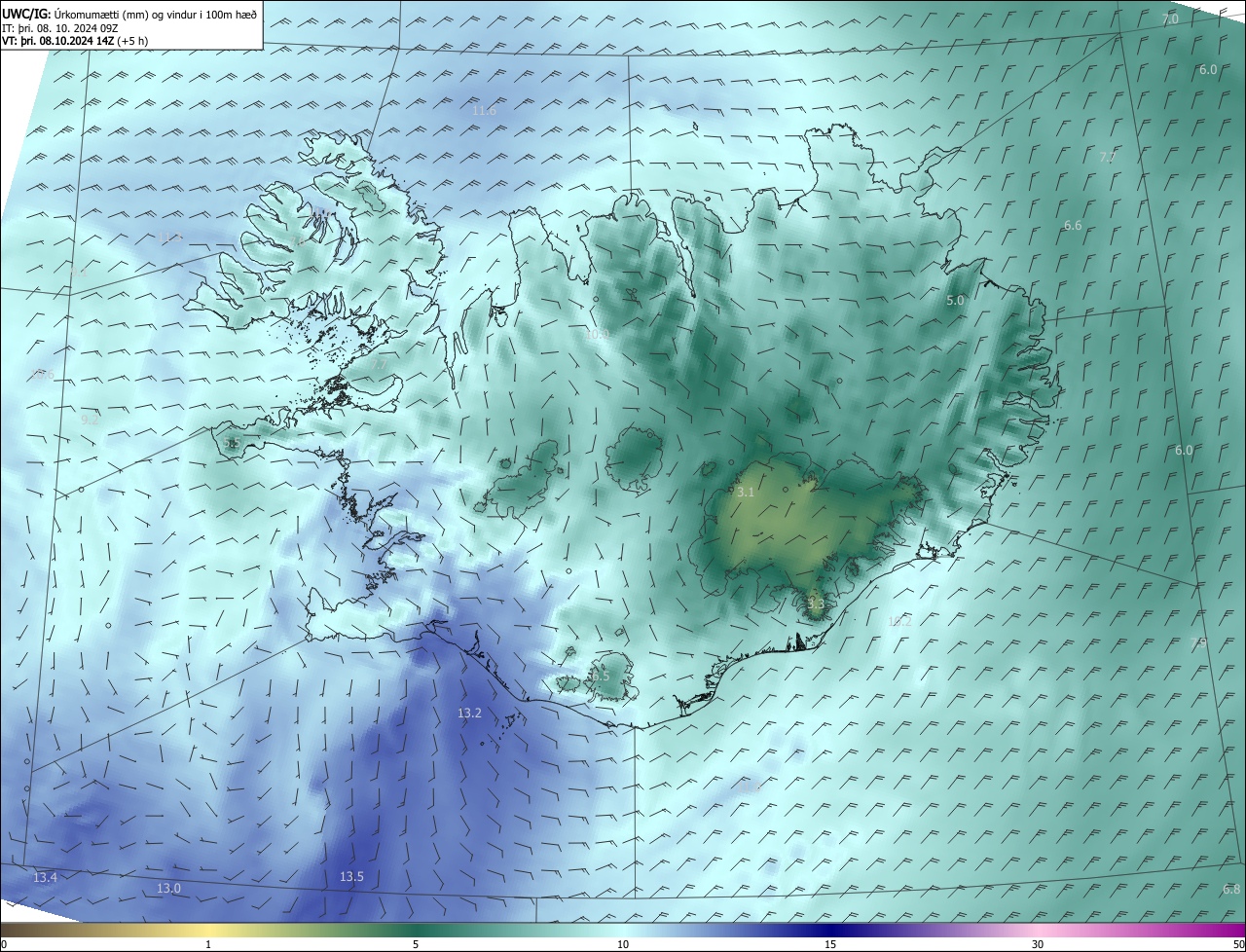
Task: Click the 13.5 value label
Action: click(x=351, y=877)
